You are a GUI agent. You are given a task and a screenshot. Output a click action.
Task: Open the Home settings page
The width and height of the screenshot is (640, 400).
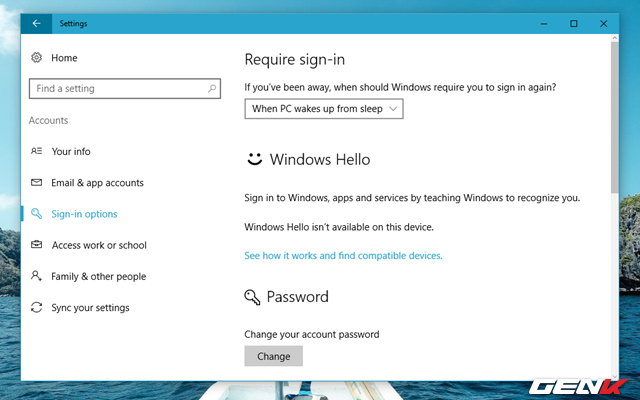tap(64, 58)
